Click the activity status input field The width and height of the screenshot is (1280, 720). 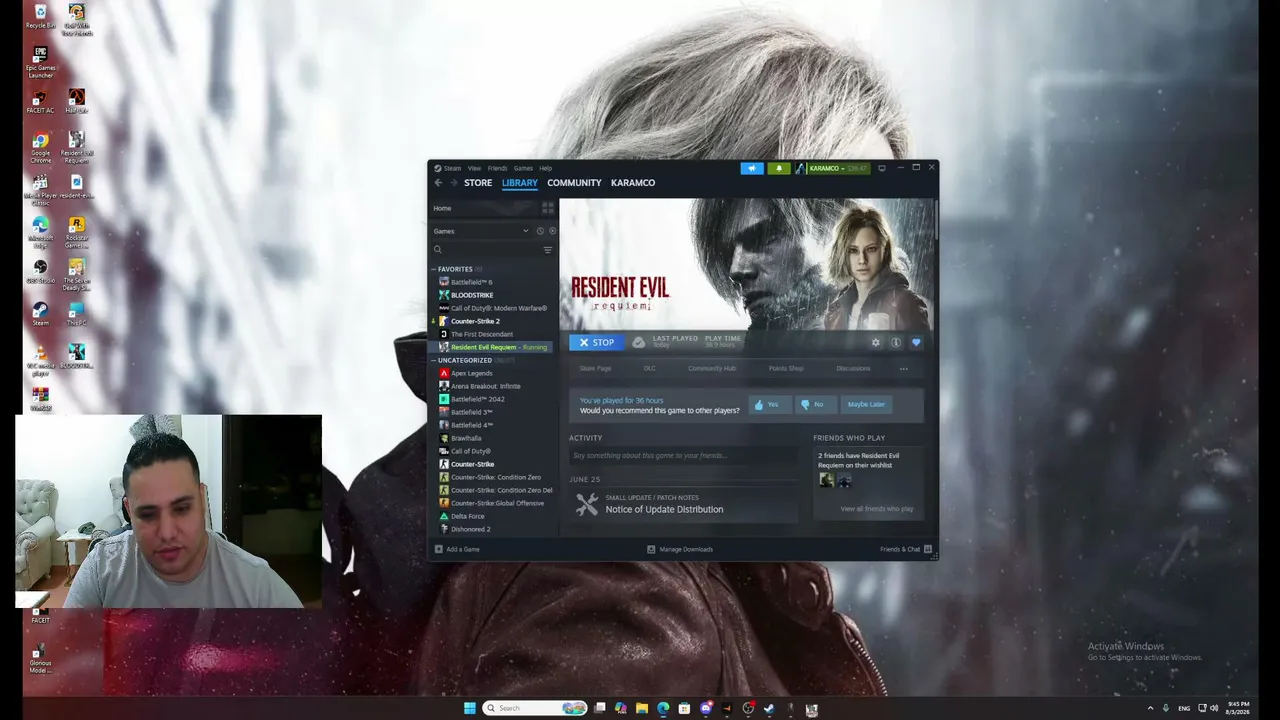click(x=684, y=456)
